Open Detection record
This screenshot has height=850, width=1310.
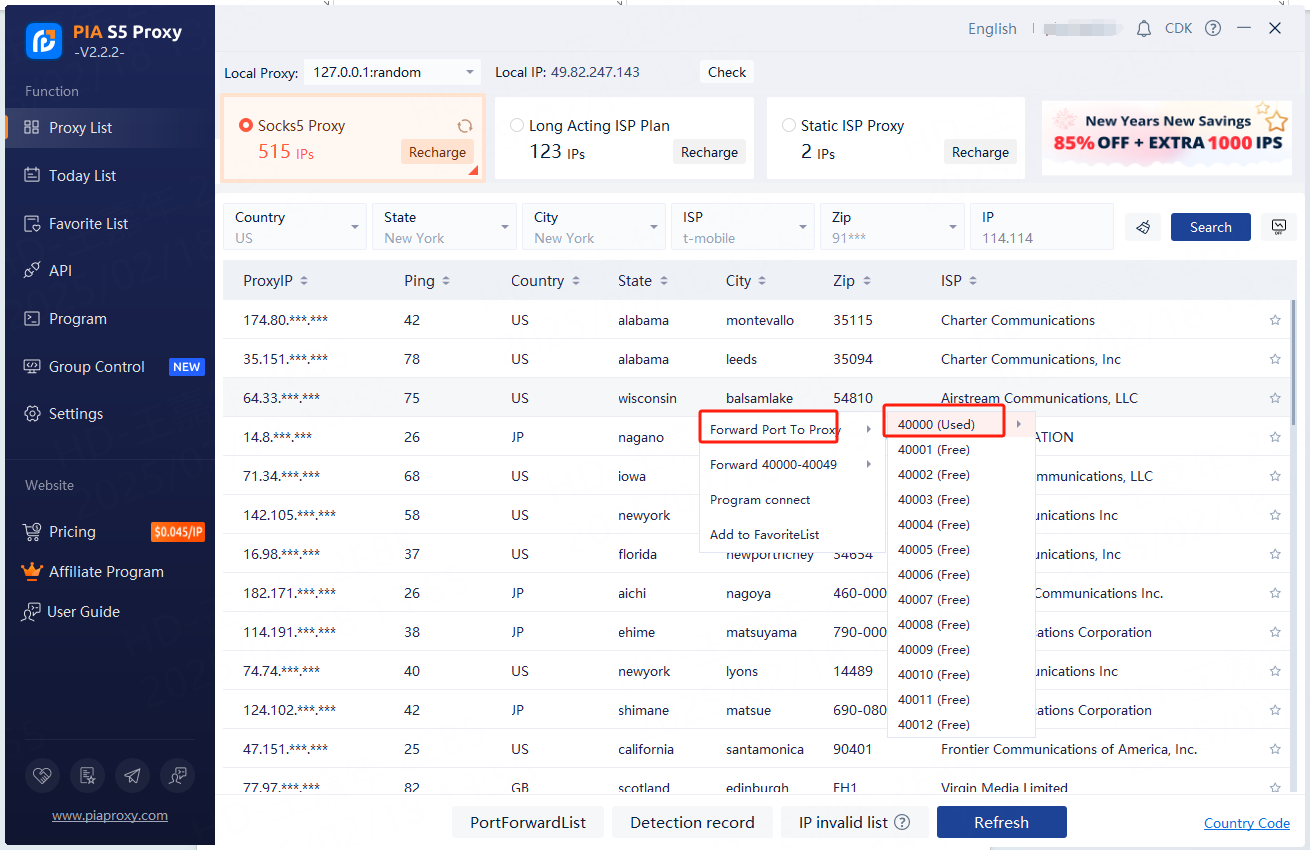click(x=692, y=822)
